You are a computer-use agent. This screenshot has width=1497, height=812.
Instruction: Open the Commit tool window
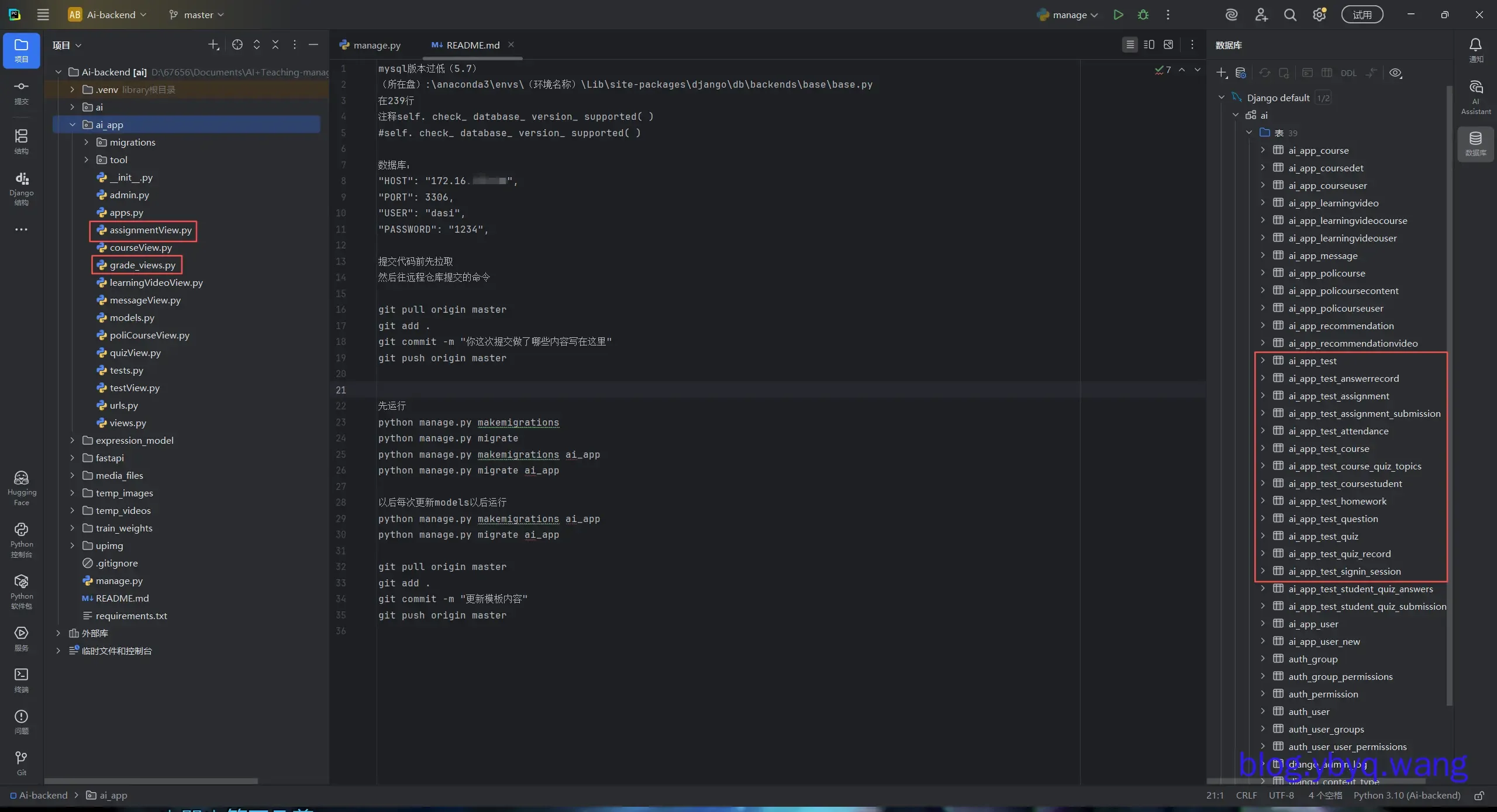coord(21,92)
